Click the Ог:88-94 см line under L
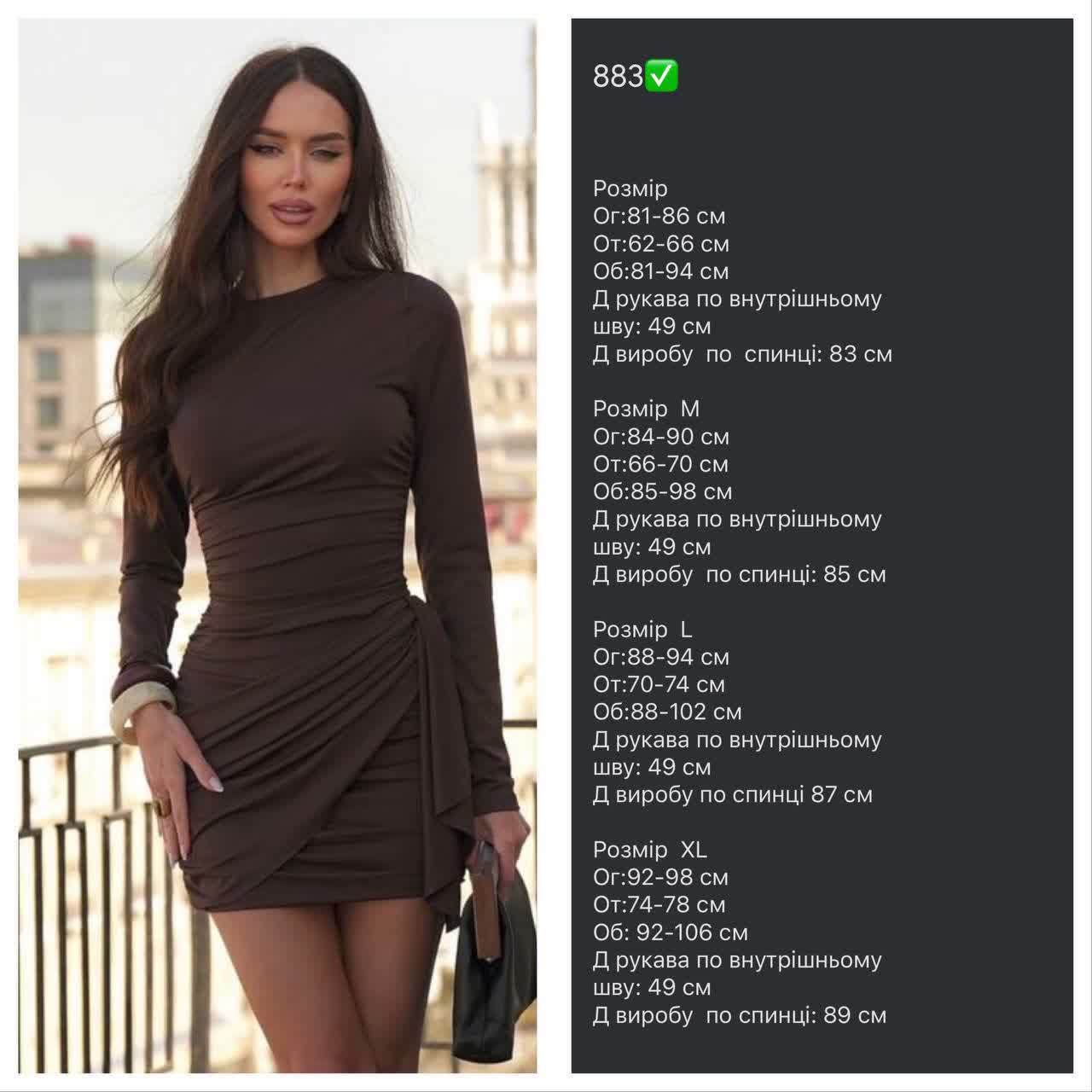 [x=661, y=657]
